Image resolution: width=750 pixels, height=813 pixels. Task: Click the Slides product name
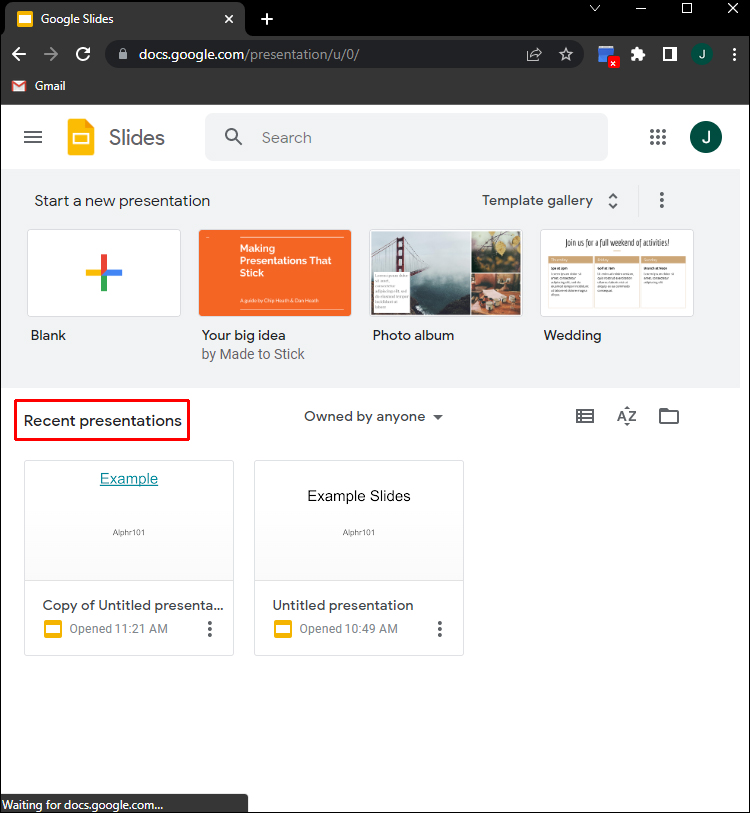click(x=136, y=138)
